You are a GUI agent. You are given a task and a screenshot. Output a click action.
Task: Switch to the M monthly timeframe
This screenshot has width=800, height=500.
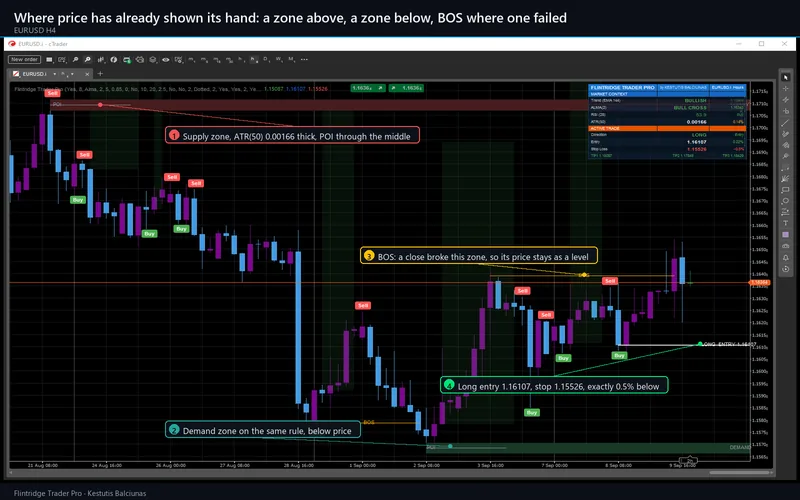(x=291, y=59)
